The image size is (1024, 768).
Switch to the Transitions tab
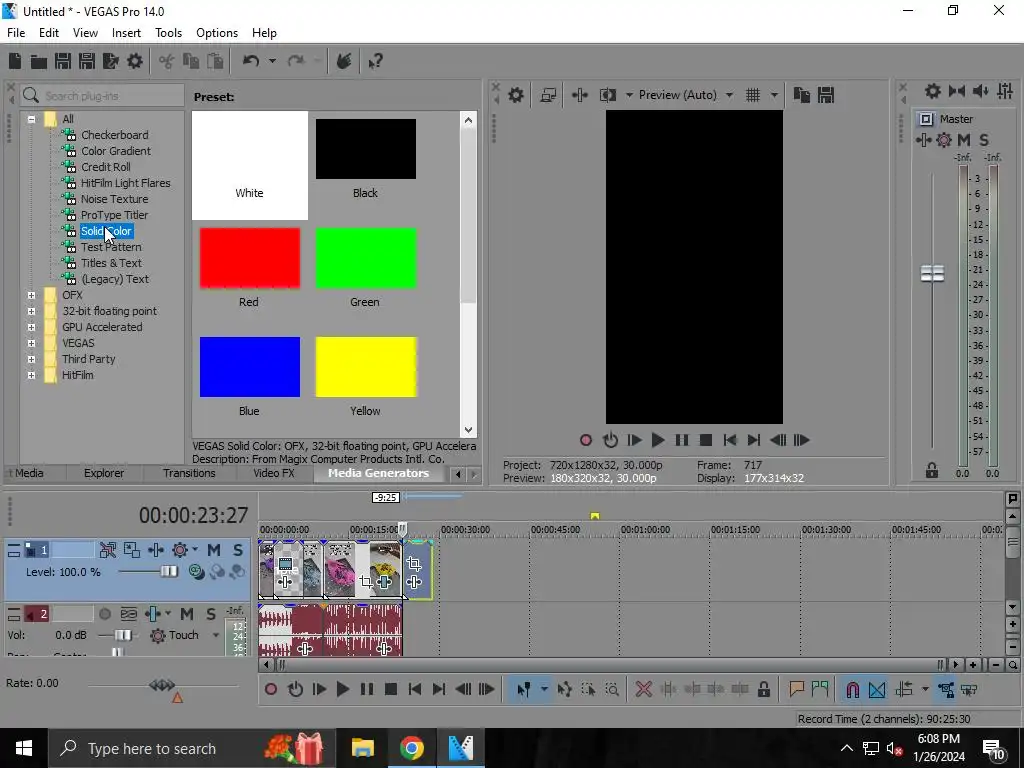(189, 473)
